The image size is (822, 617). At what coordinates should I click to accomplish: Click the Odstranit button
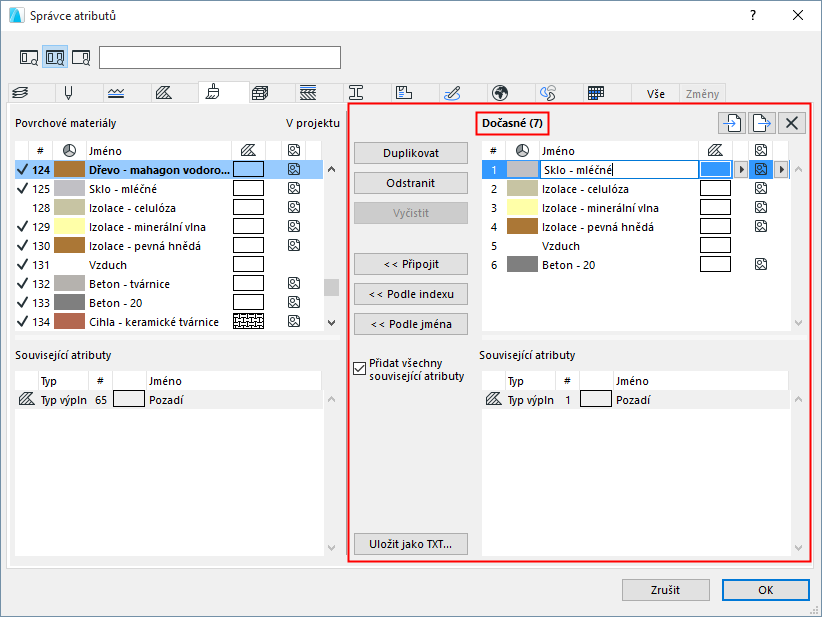click(411, 183)
